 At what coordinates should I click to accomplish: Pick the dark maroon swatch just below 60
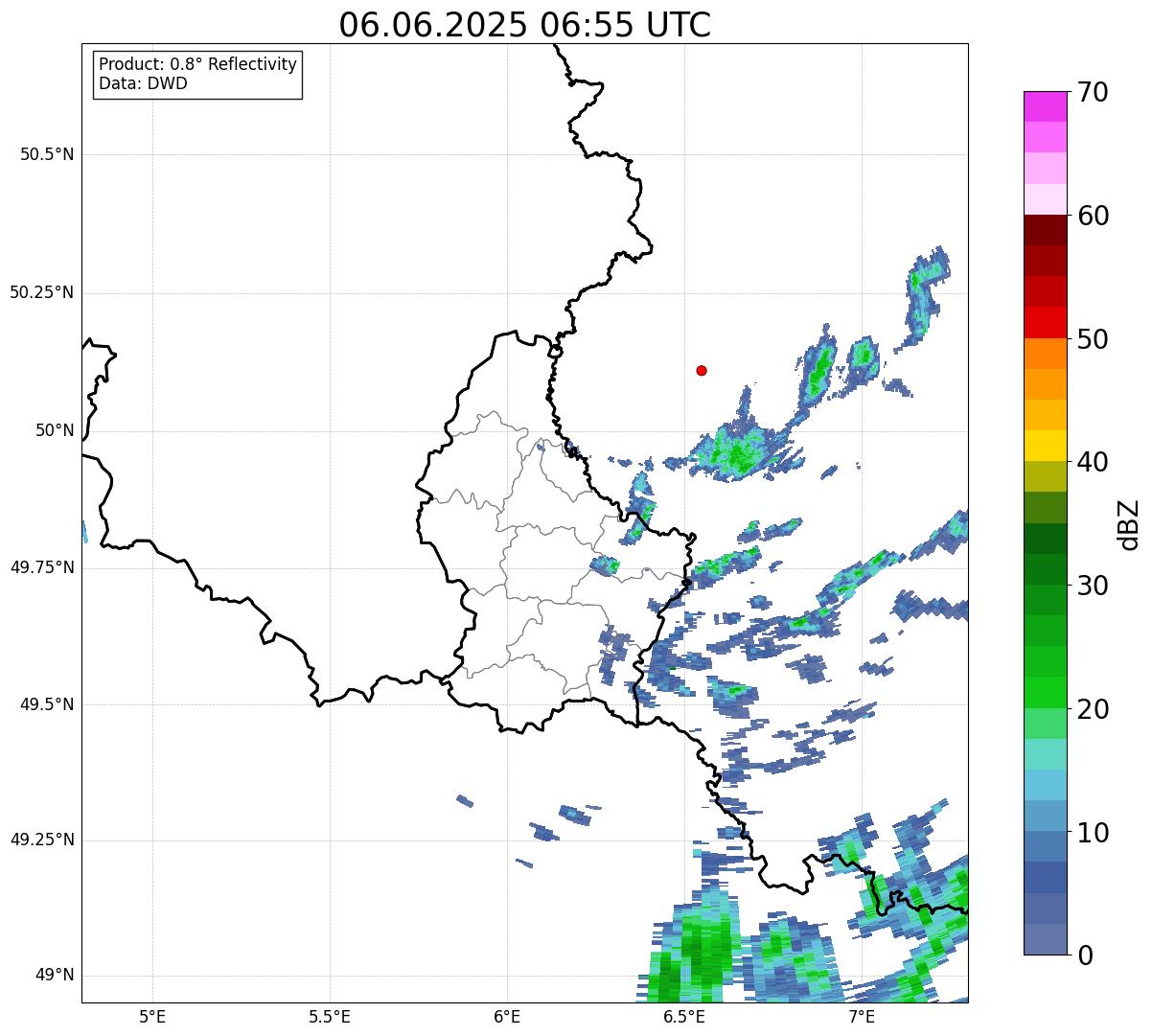pyautogui.click(x=1045, y=231)
